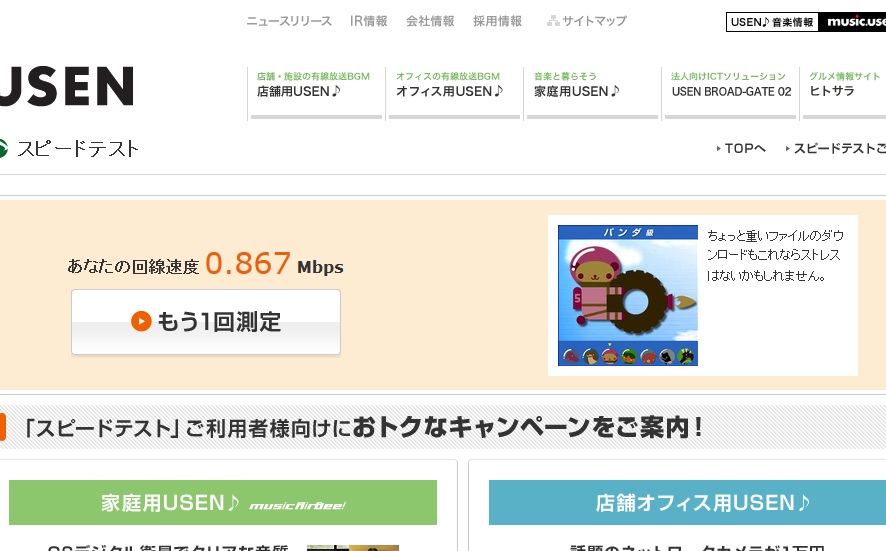The height and width of the screenshot is (551, 886).
Task: Click the USEN logo
Action: point(66,86)
